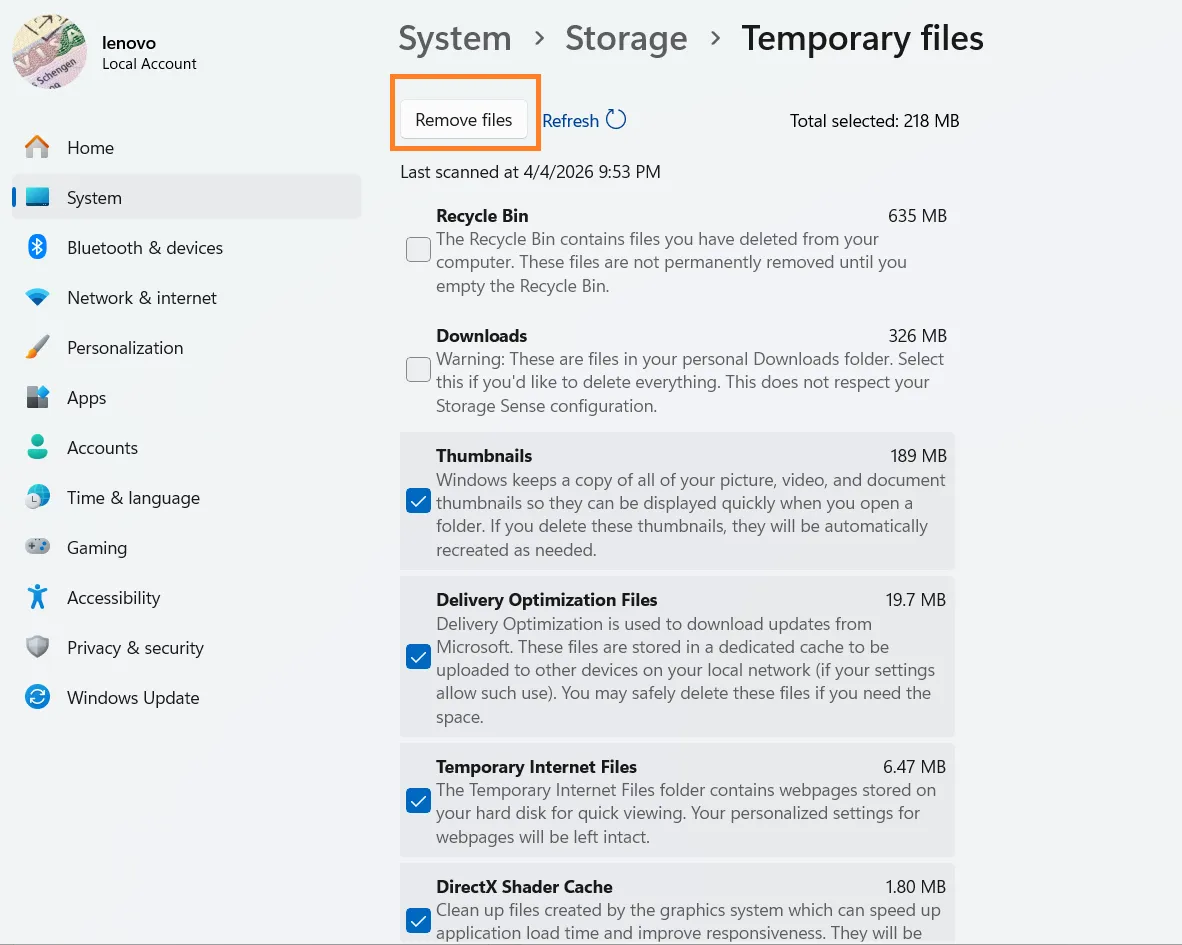Viewport: 1182px width, 945px height.
Task: Click Refresh to rescan temporary files
Action: (x=584, y=120)
